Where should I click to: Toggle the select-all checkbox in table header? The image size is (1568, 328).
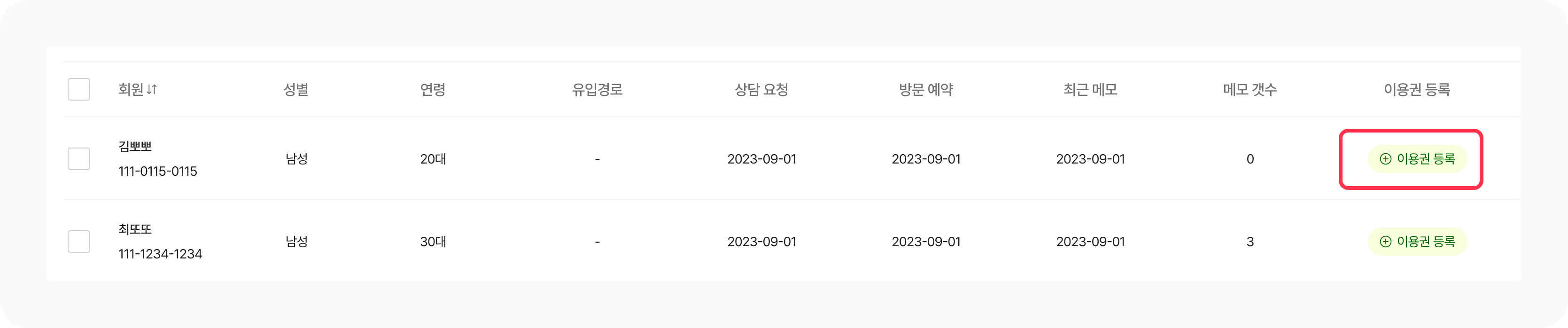point(79,89)
